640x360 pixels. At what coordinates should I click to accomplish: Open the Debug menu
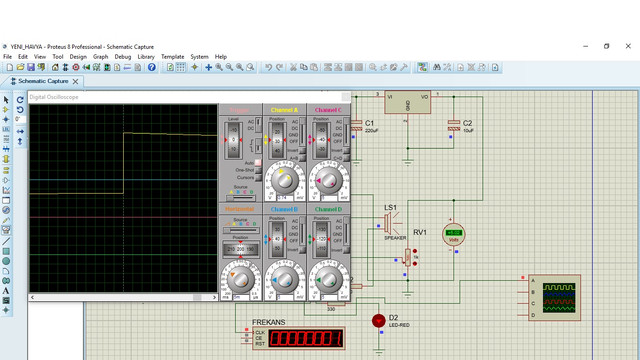click(122, 57)
